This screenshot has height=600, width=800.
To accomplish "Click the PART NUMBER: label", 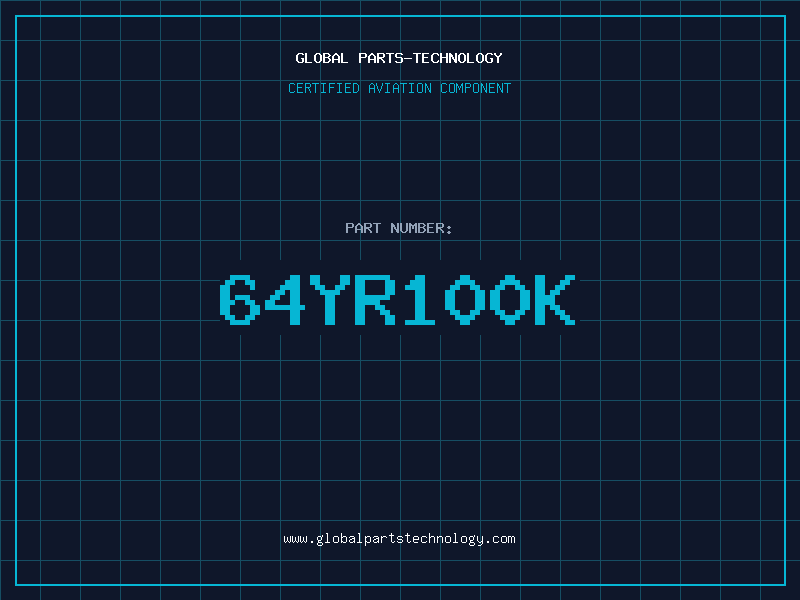I will 398,228.
